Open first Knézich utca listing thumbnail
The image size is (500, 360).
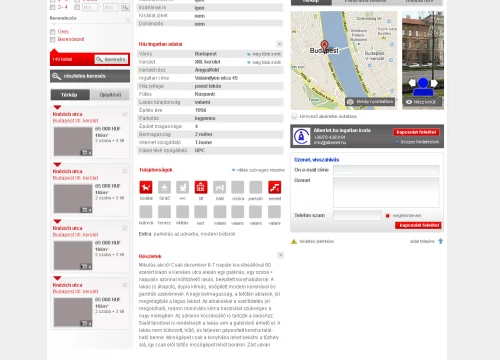point(73,142)
